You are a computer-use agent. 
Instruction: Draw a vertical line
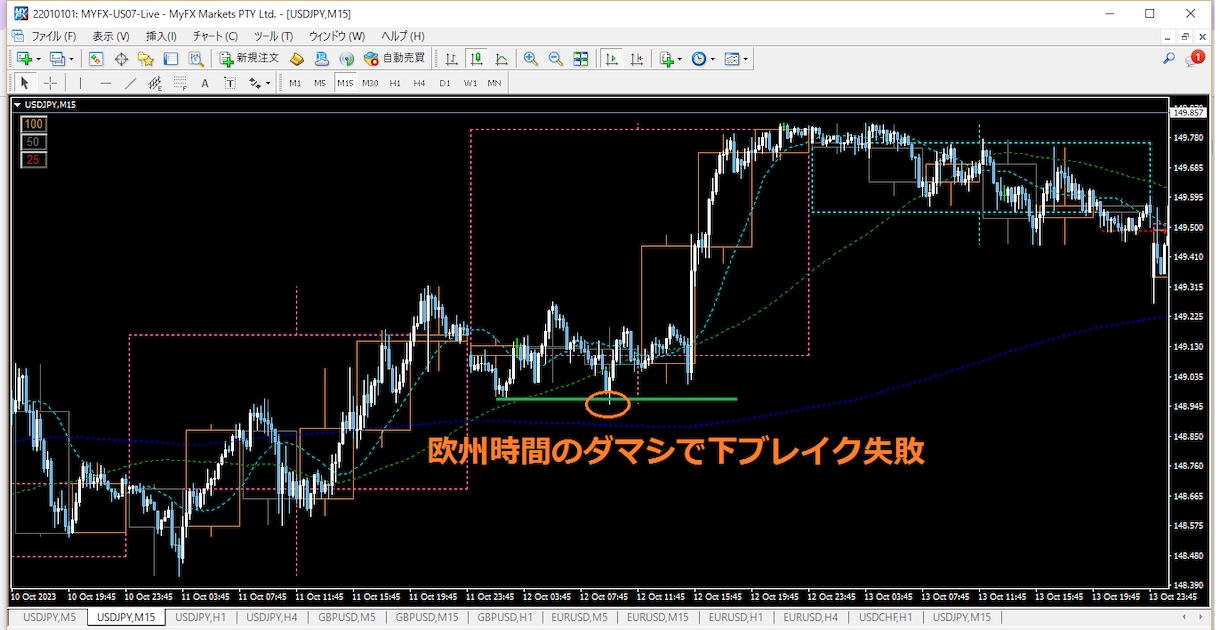tap(80, 83)
